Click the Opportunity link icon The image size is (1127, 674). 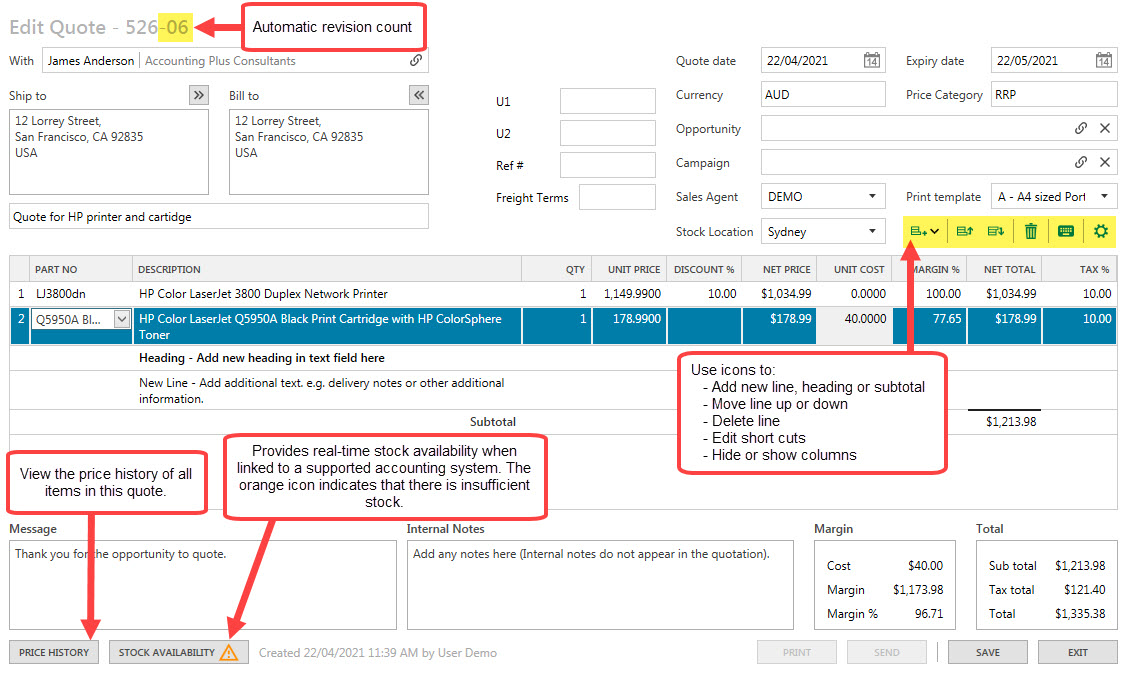pyautogui.click(x=1080, y=128)
